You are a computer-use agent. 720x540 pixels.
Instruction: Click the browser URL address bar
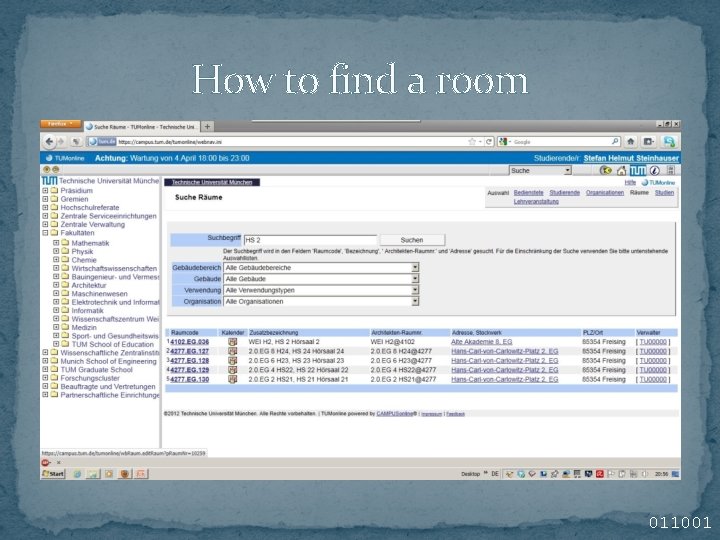pyautogui.click(x=291, y=142)
